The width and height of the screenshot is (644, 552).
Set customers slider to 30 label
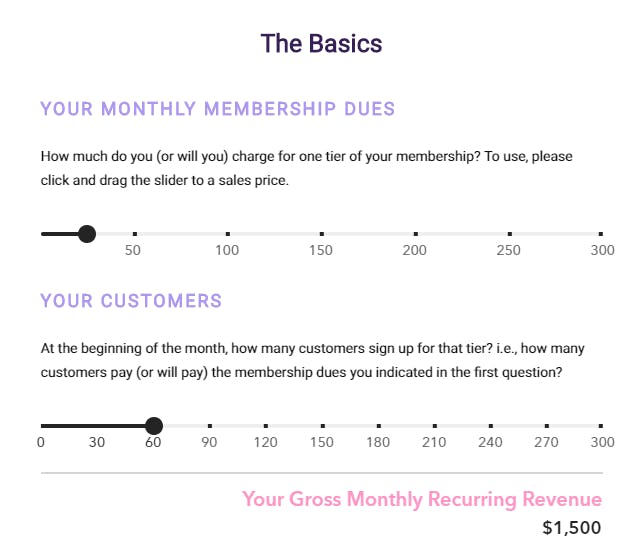coord(97,442)
